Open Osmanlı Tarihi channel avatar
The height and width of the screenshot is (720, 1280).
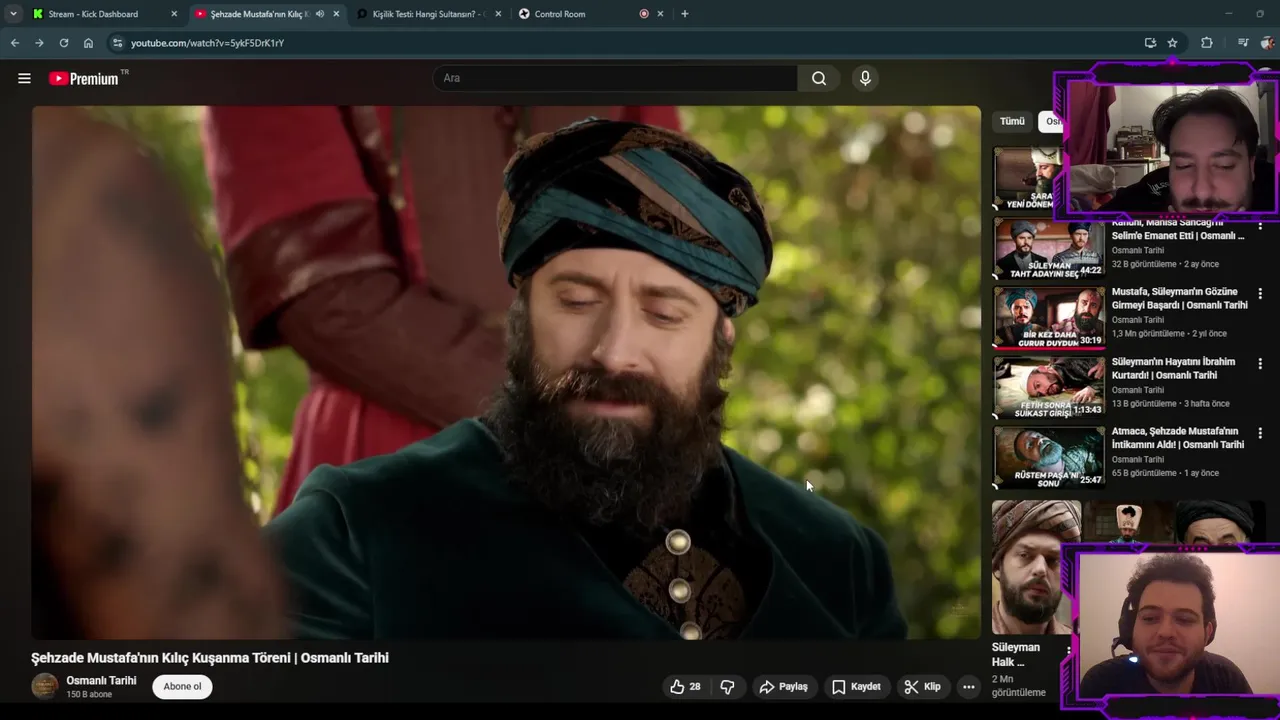coord(45,686)
